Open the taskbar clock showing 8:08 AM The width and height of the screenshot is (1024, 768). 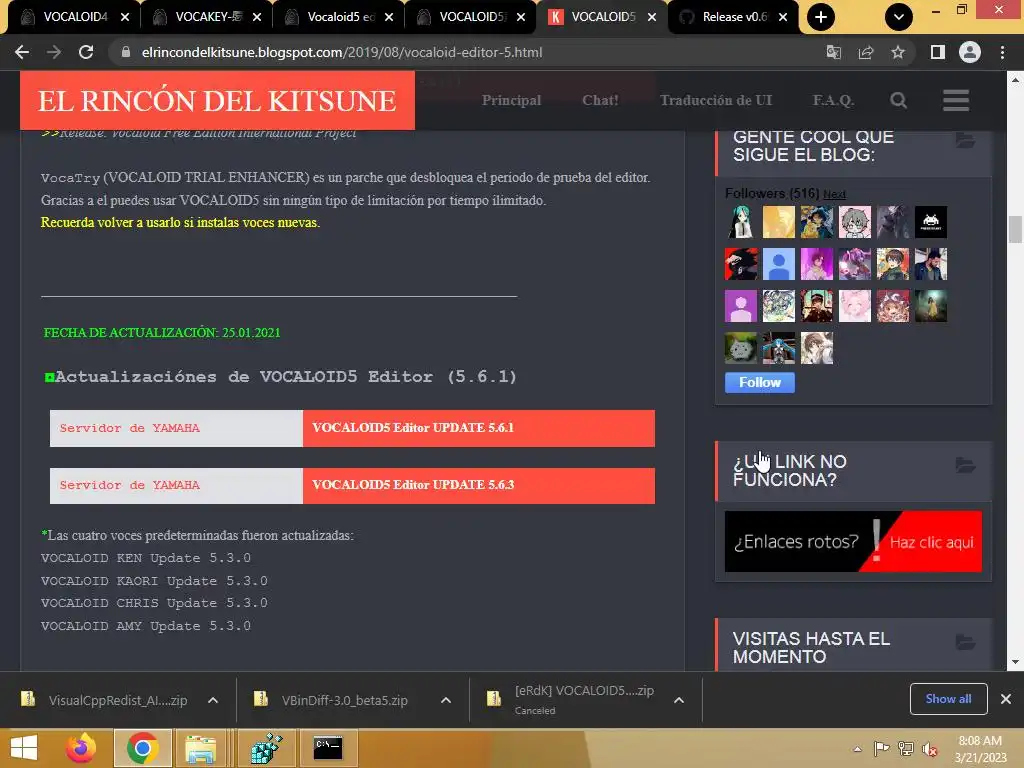point(980,749)
